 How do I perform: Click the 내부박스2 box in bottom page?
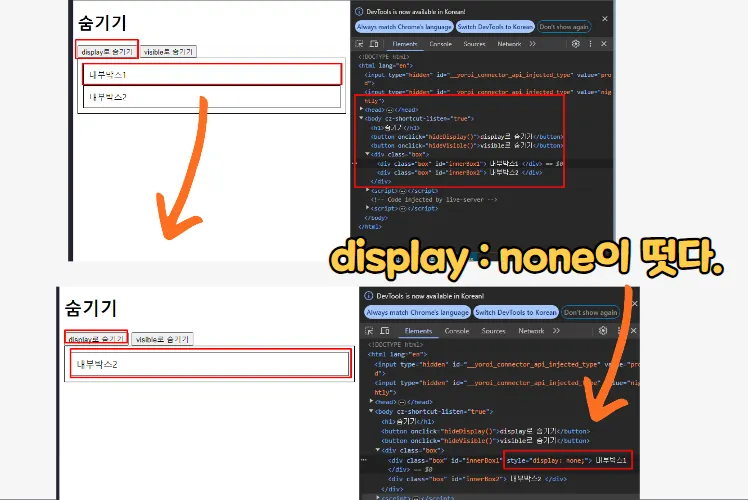(x=210, y=364)
